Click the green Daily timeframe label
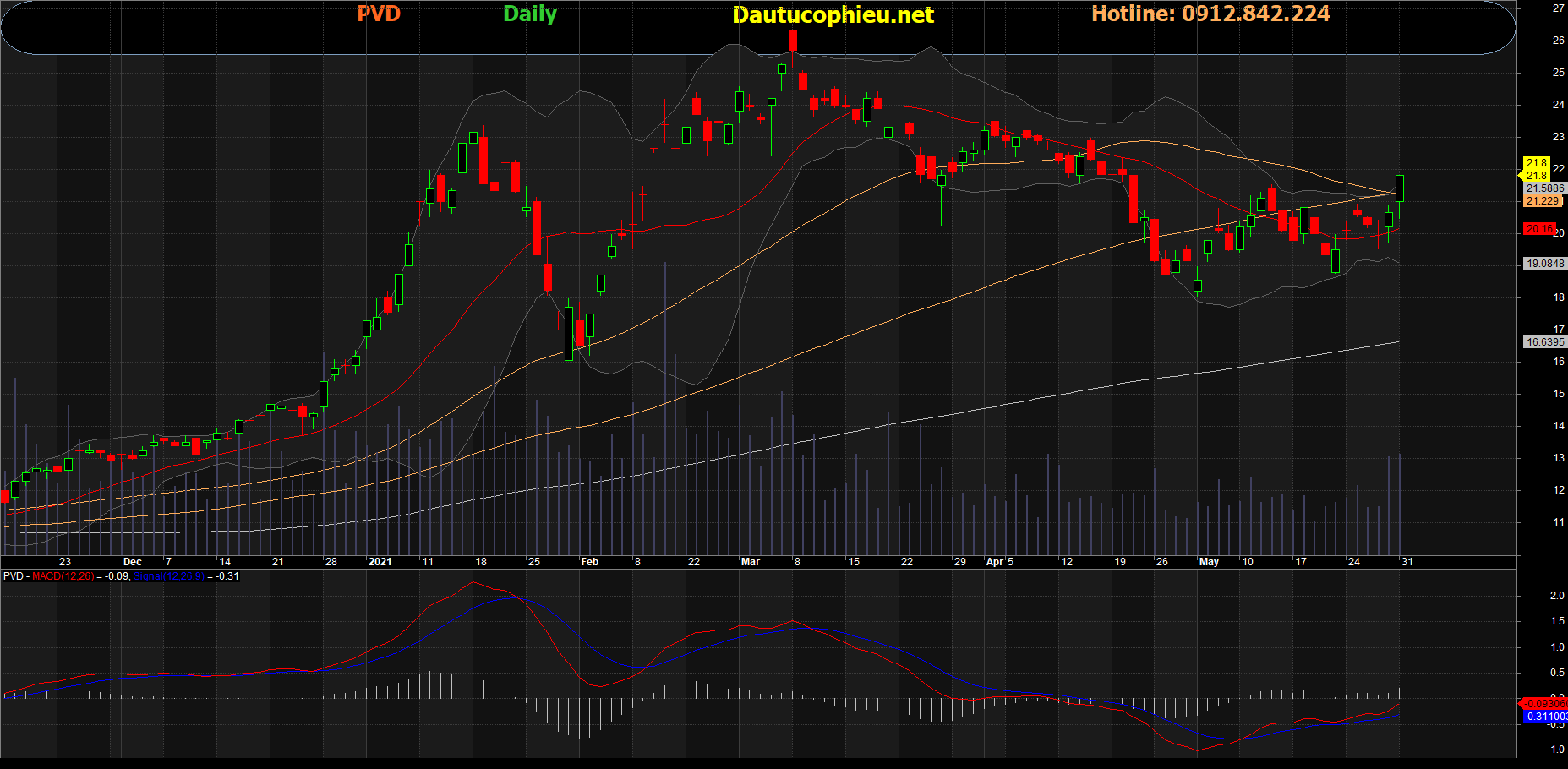The image size is (1568, 769). 529,14
